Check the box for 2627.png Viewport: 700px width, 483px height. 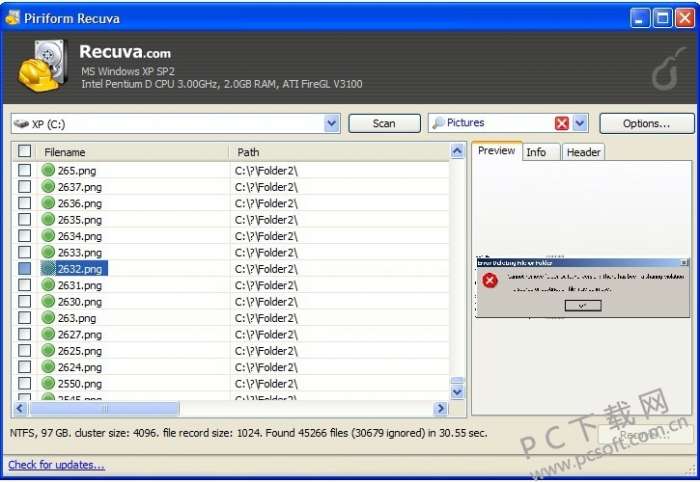pyautogui.click(x=25, y=334)
